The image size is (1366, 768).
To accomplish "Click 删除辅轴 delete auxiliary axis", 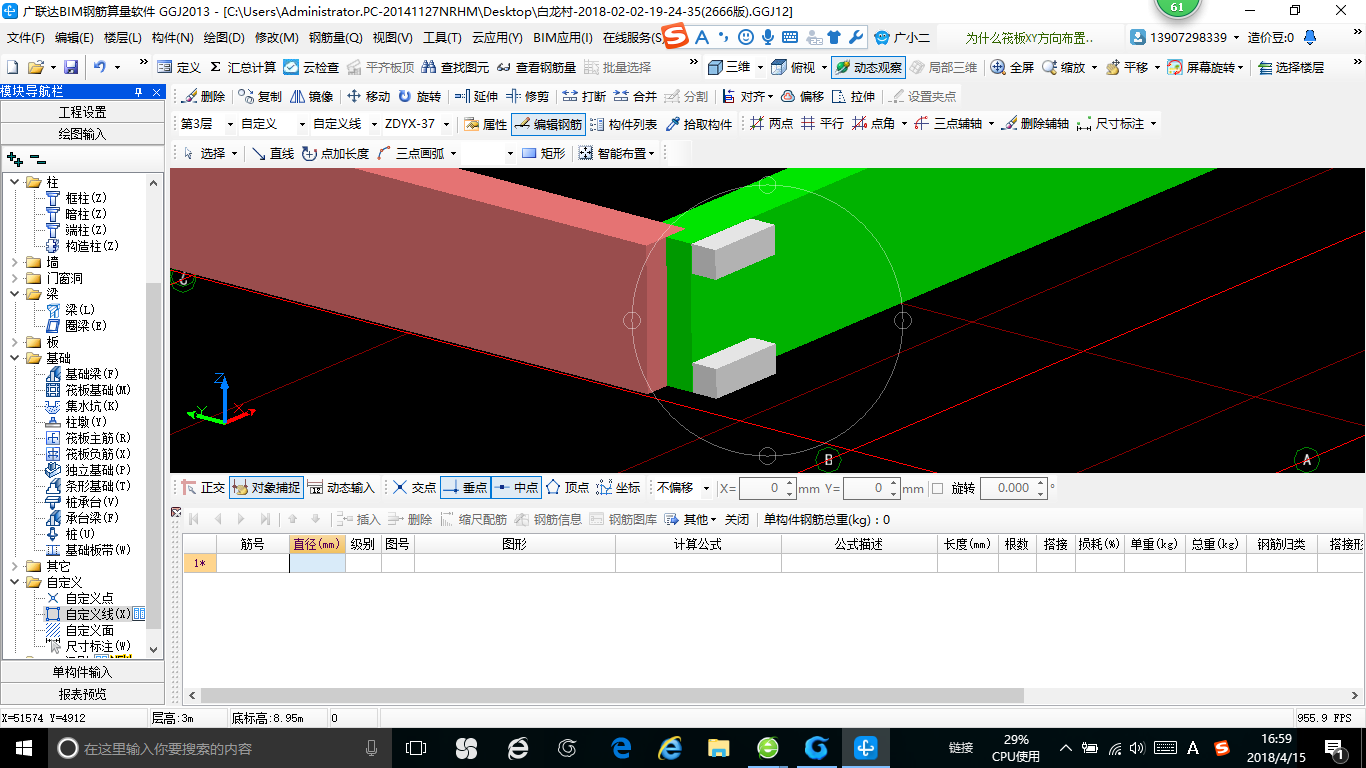I will pyautogui.click(x=1035, y=124).
